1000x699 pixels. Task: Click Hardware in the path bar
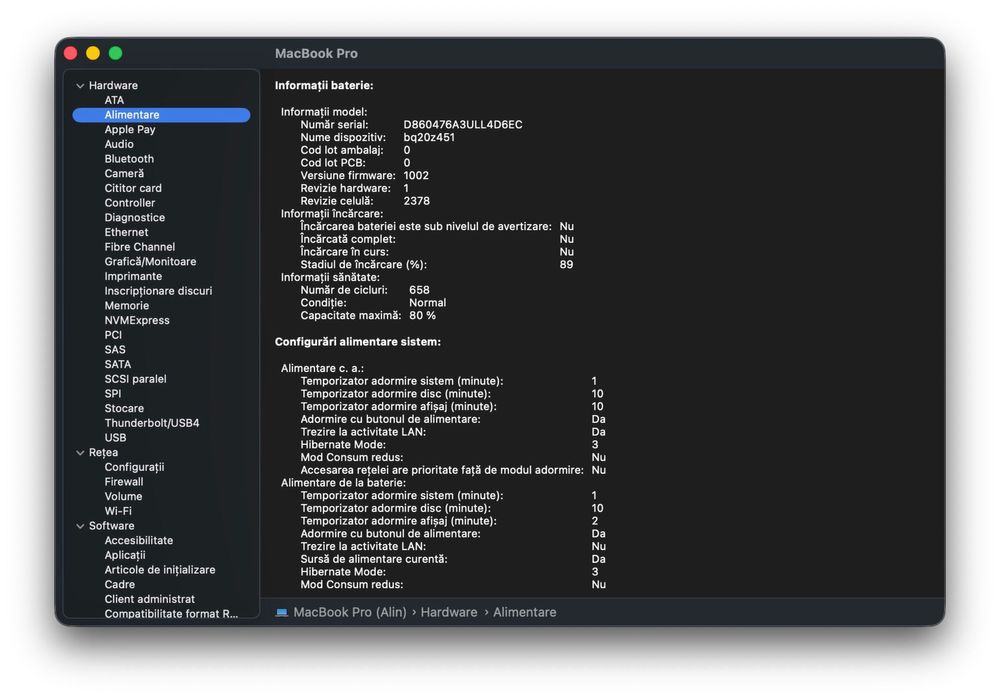pos(448,612)
